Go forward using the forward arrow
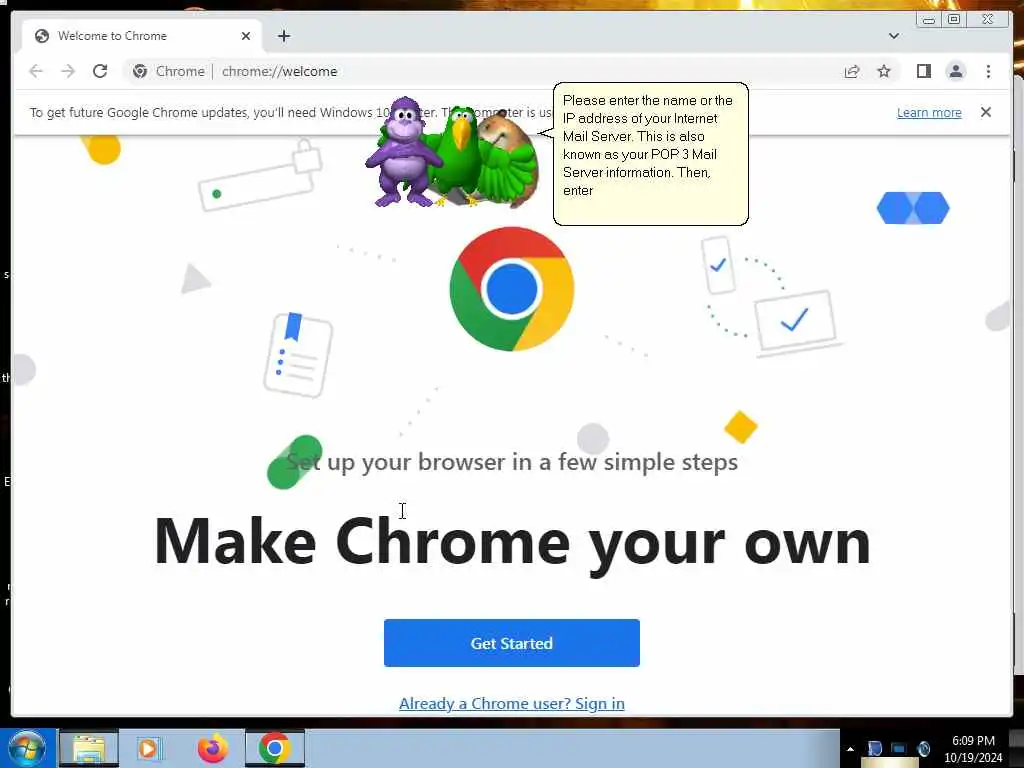Screen dimensions: 1024x768 click(68, 71)
